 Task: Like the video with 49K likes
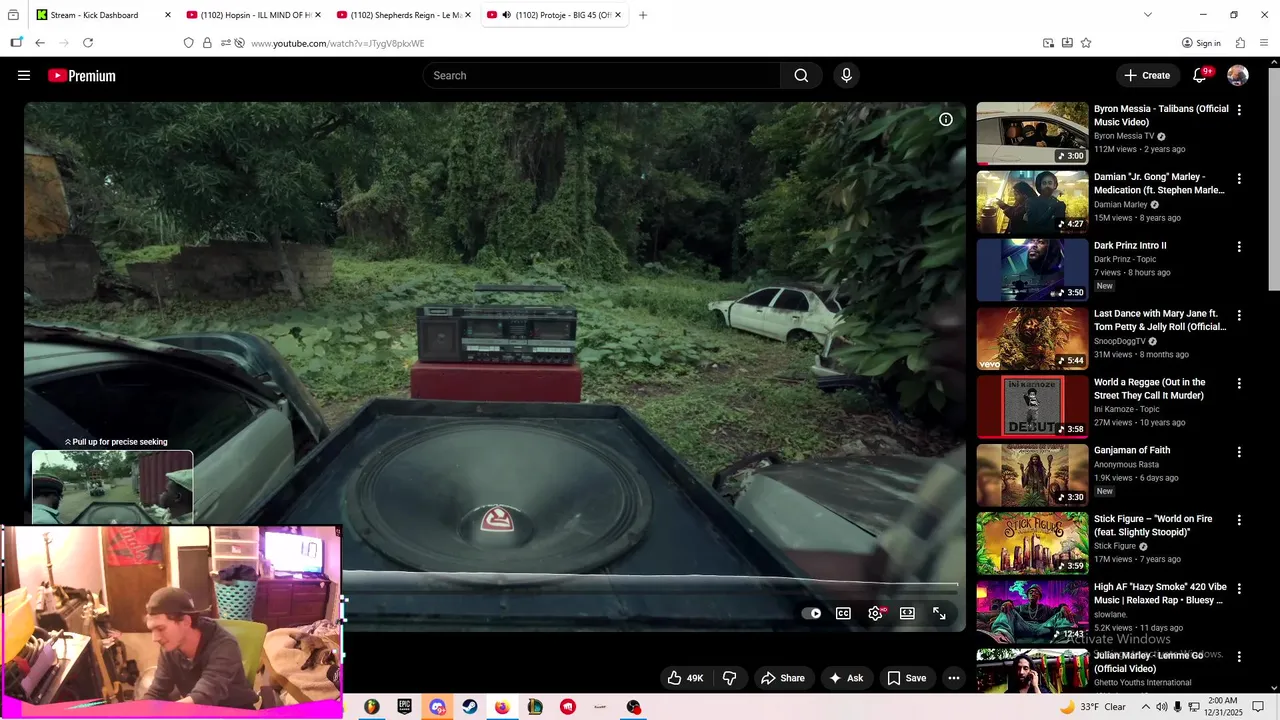point(686,678)
